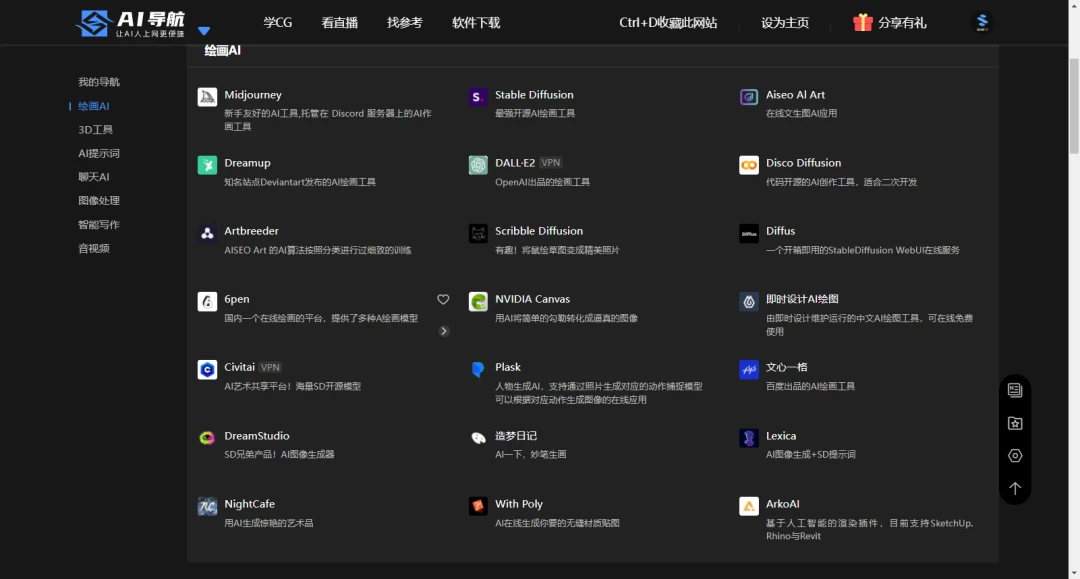Click the DALL·E2 OpenAI logo icon
The height and width of the screenshot is (579, 1080).
pyautogui.click(x=478, y=165)
